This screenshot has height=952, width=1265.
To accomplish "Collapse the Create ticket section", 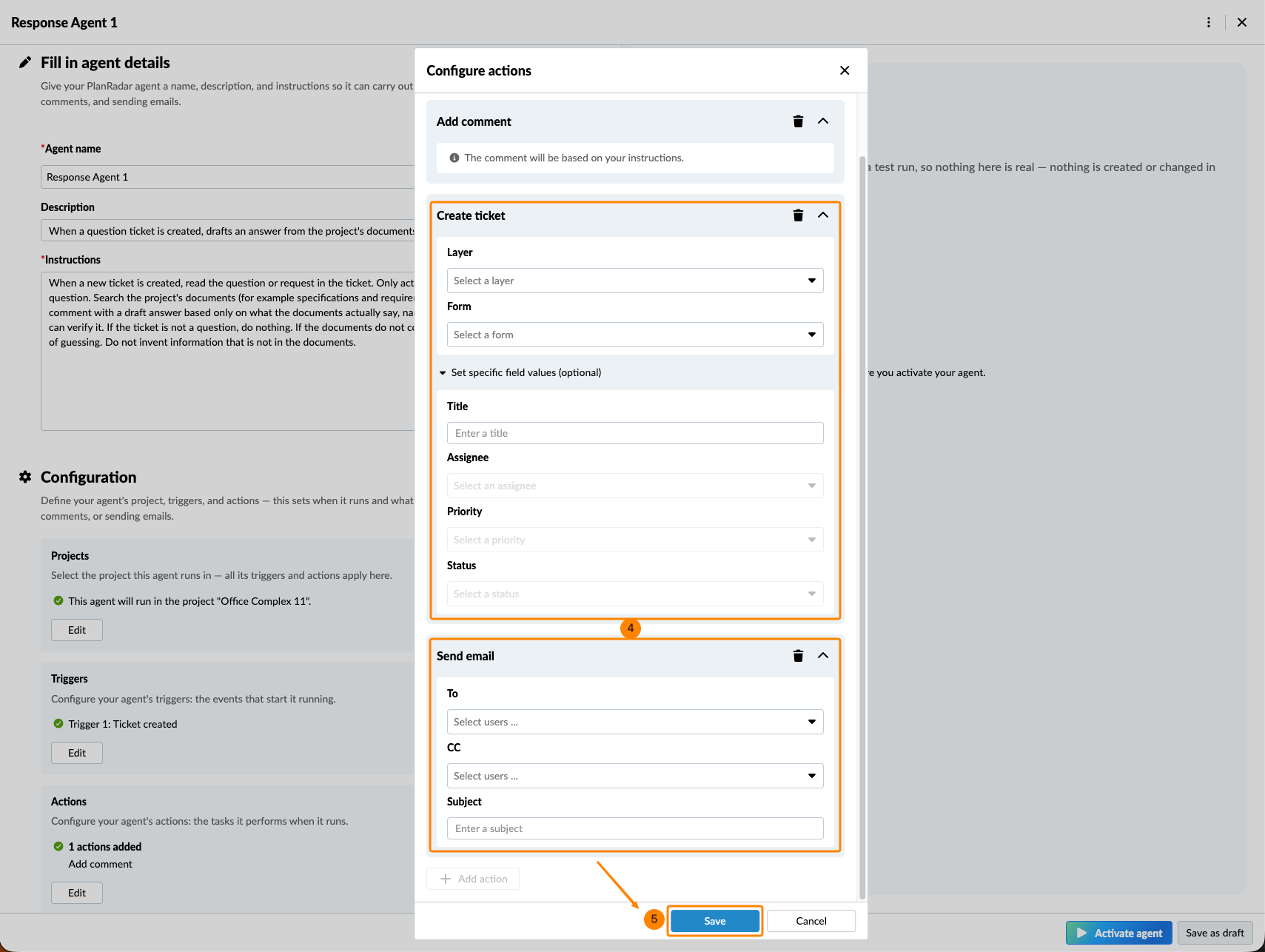I will tap(823, 215).
